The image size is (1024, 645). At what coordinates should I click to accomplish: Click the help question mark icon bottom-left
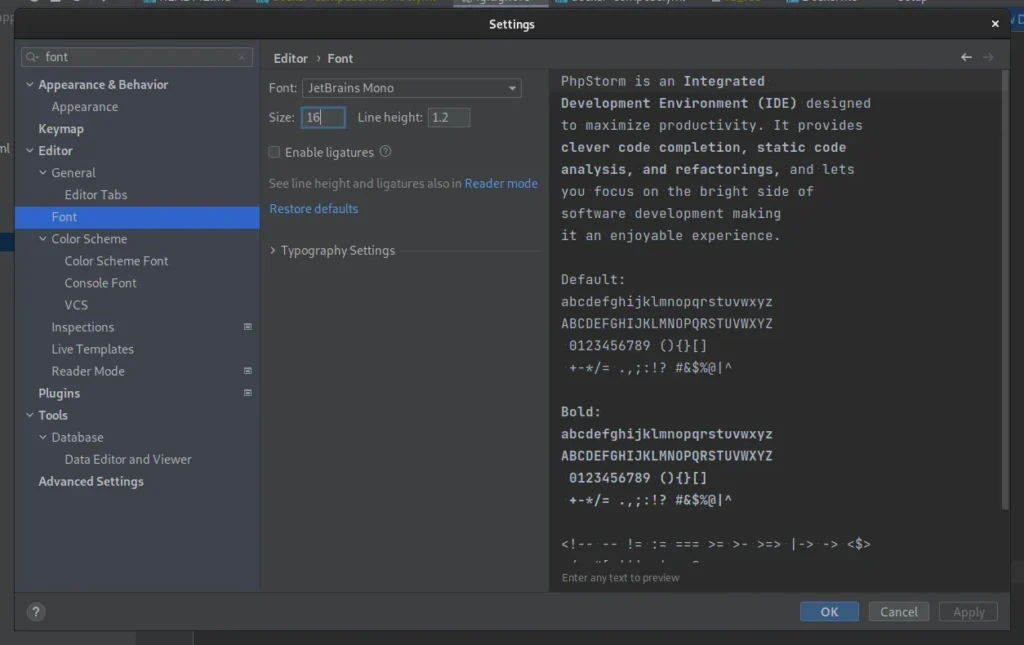[36, 611]
